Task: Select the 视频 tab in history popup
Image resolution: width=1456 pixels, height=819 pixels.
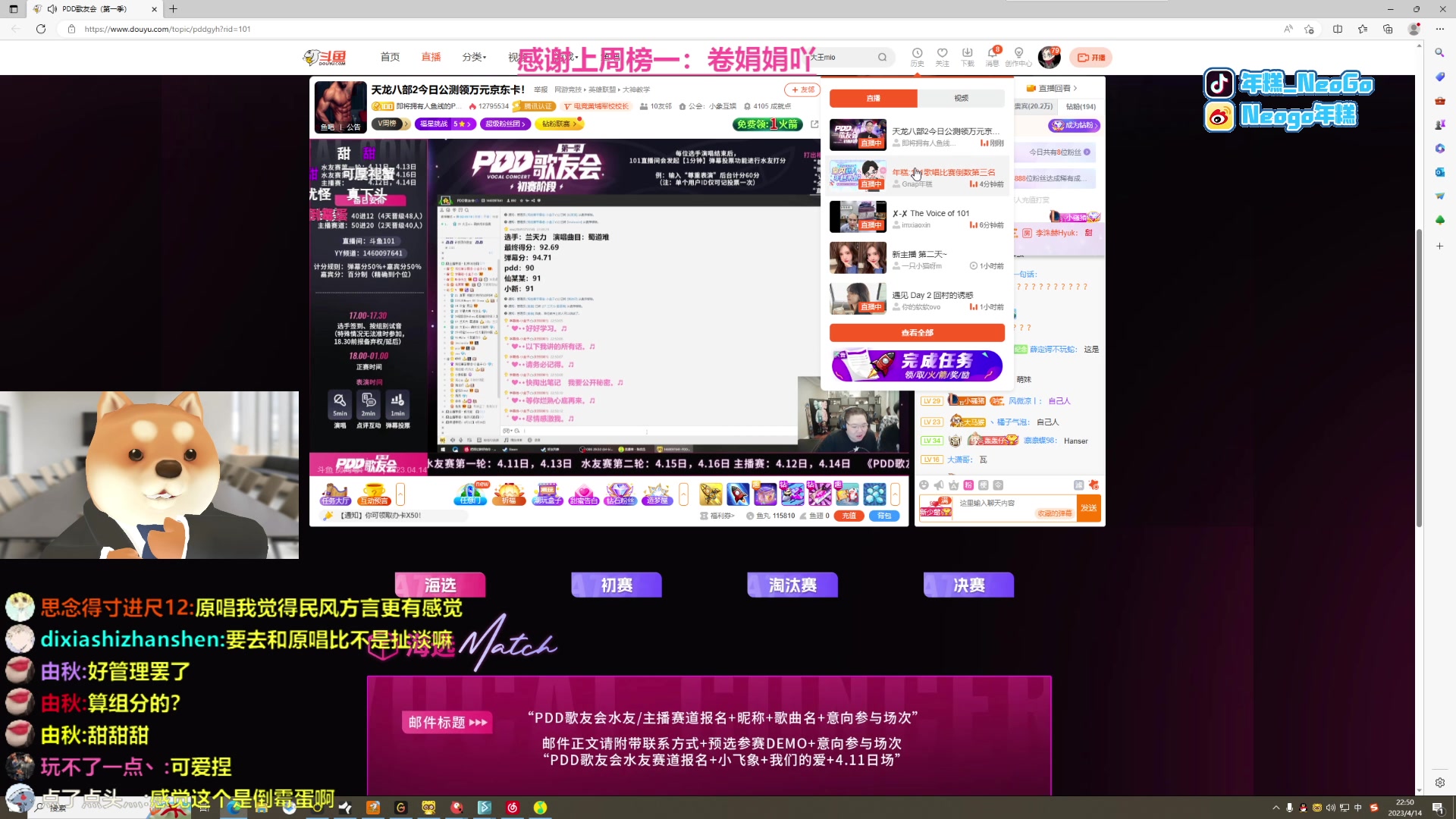Action: point(961,99)
